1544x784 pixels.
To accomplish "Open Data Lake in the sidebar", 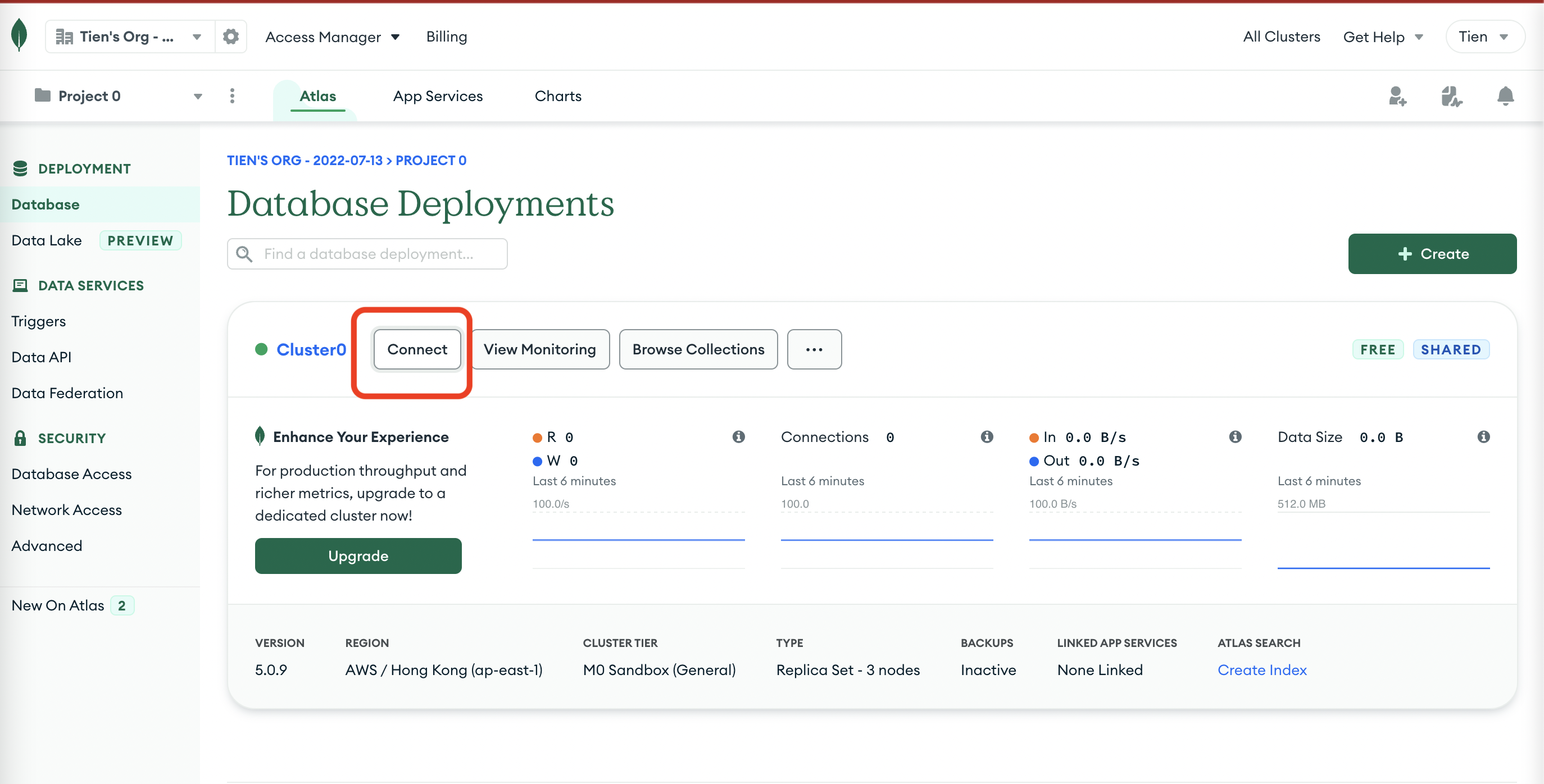I will pyautogui.click(x=47, y=240).
